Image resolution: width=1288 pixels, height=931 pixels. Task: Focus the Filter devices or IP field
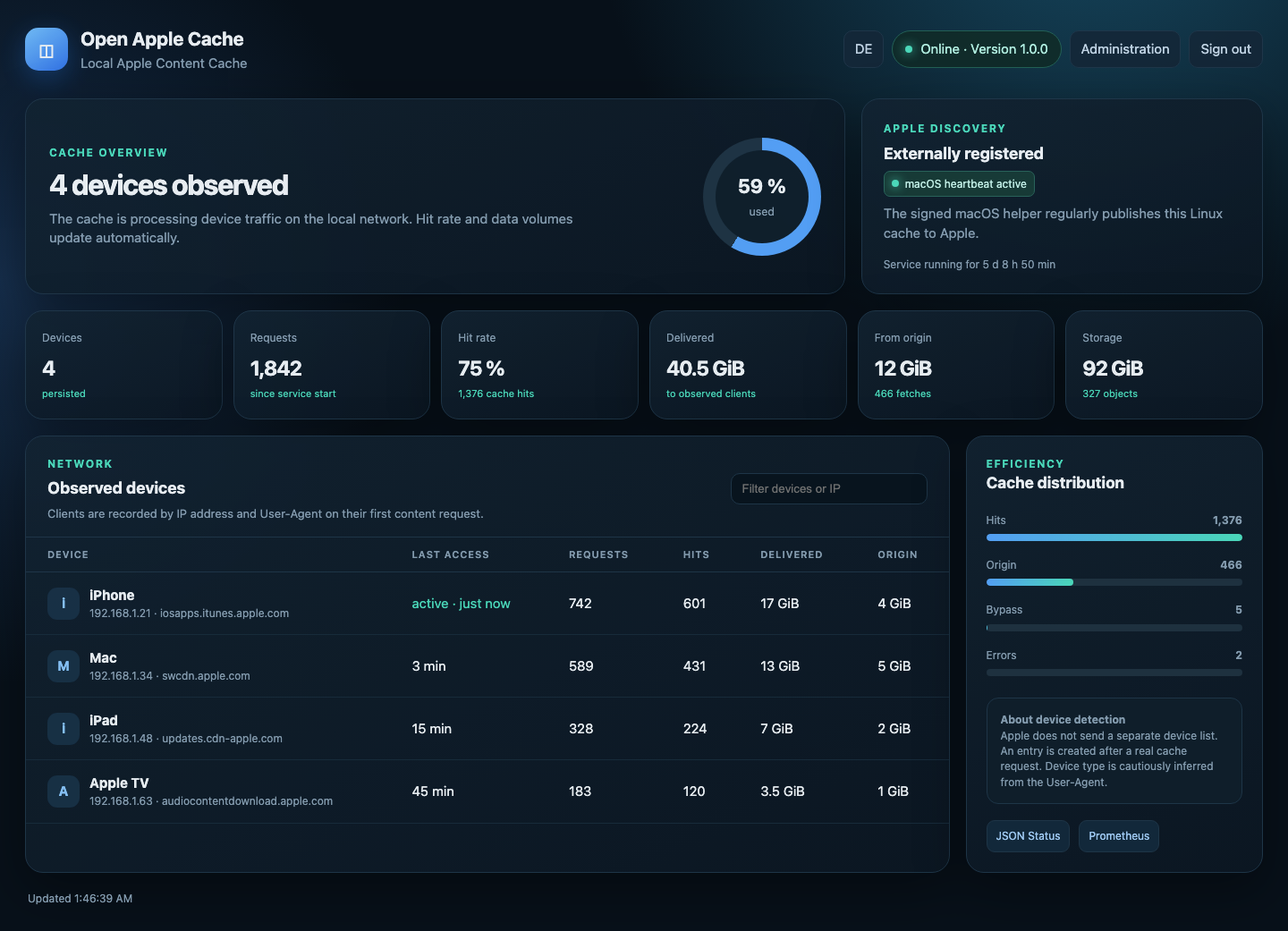click(x=829, y=488)
